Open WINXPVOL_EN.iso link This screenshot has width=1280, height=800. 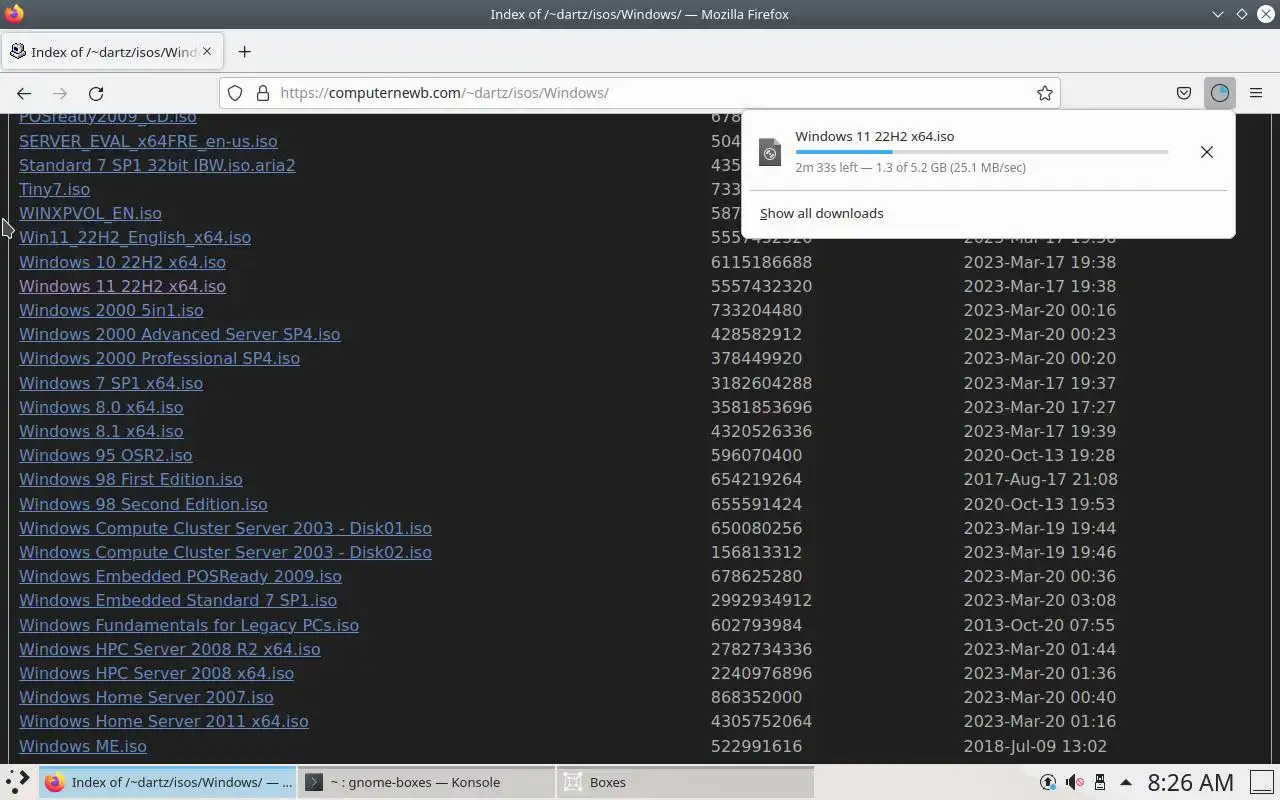point(90,213)
